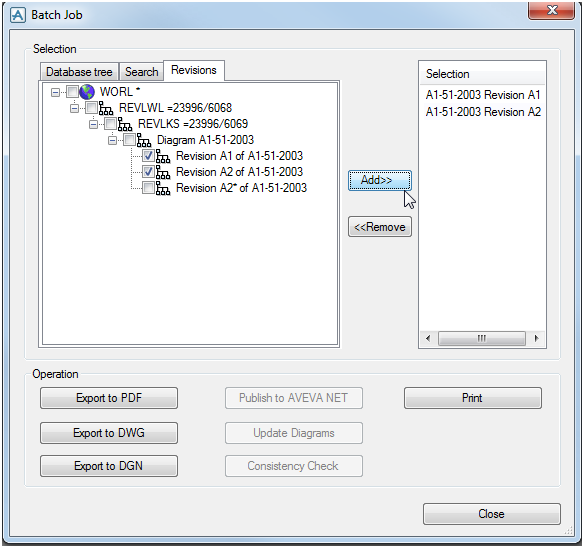The height and width of the screenshot is (547, 584).
Task: Click the WORL globe icon
Action: pos(87,92)
